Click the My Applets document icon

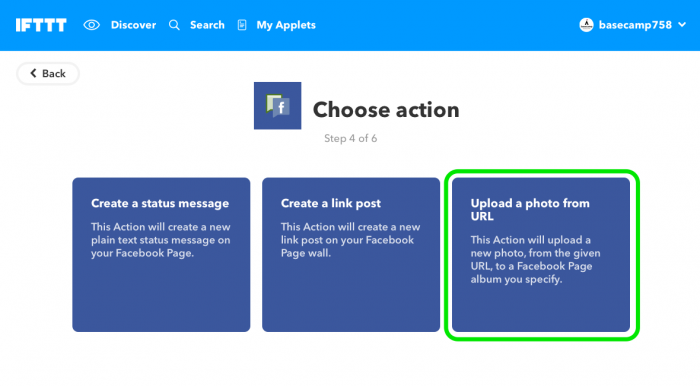coord(242,25)
